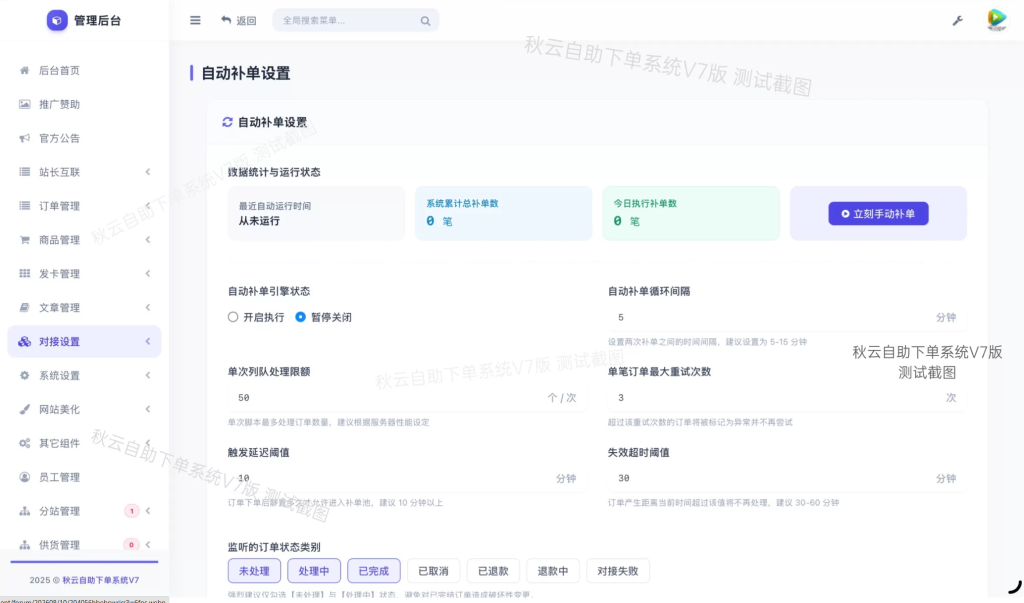
Task: Click grid icon beside 发卡管理
Action: (x=24, y=274)
